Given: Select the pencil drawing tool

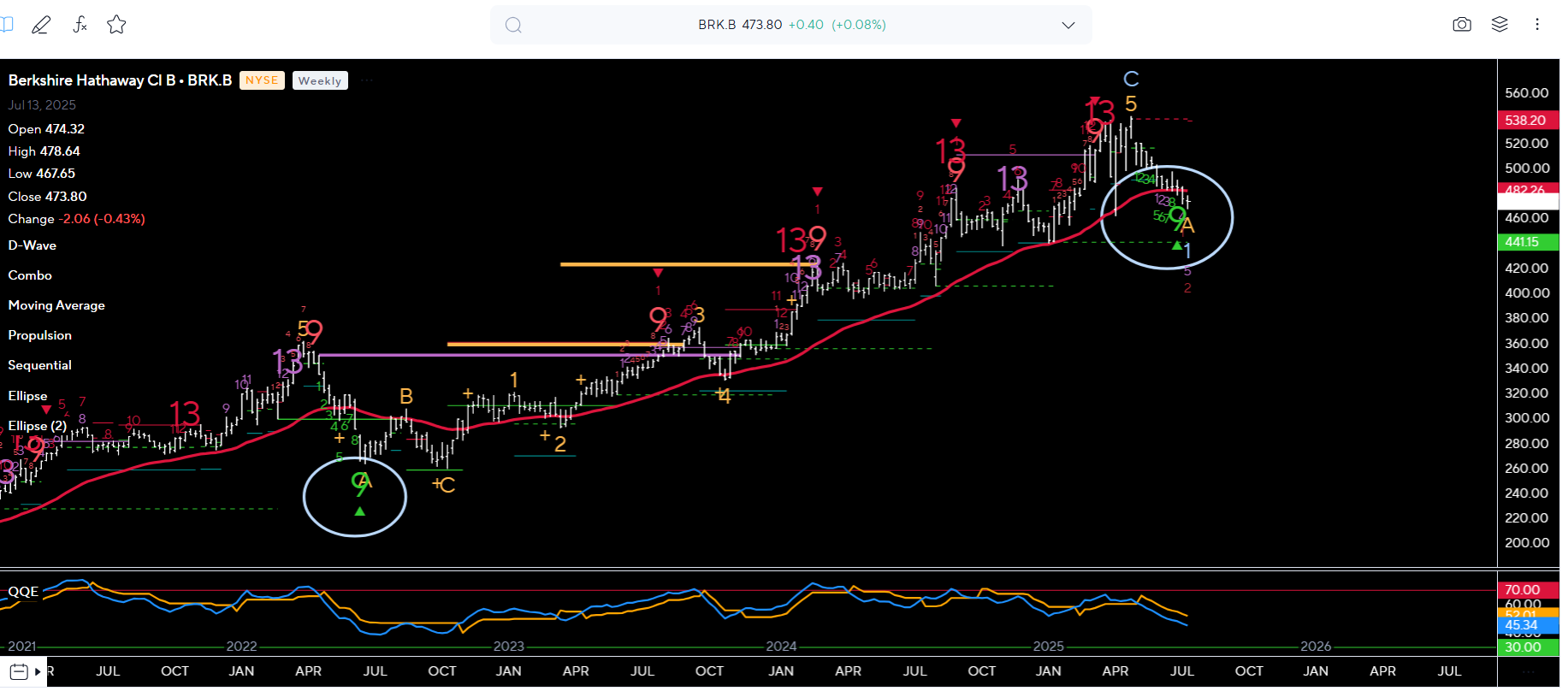Looking at the screenshot, I should tap(40, 25).
